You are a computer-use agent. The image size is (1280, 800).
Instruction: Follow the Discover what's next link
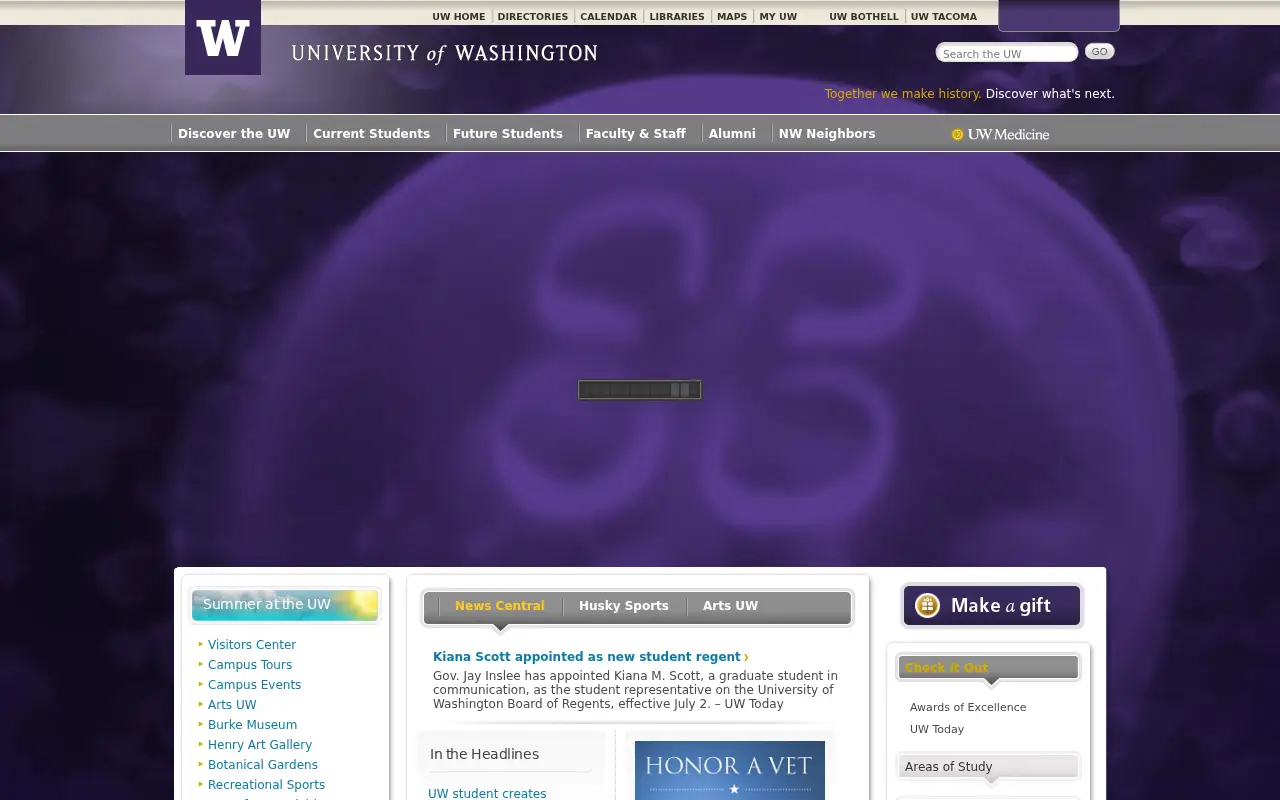point(1050,94)
